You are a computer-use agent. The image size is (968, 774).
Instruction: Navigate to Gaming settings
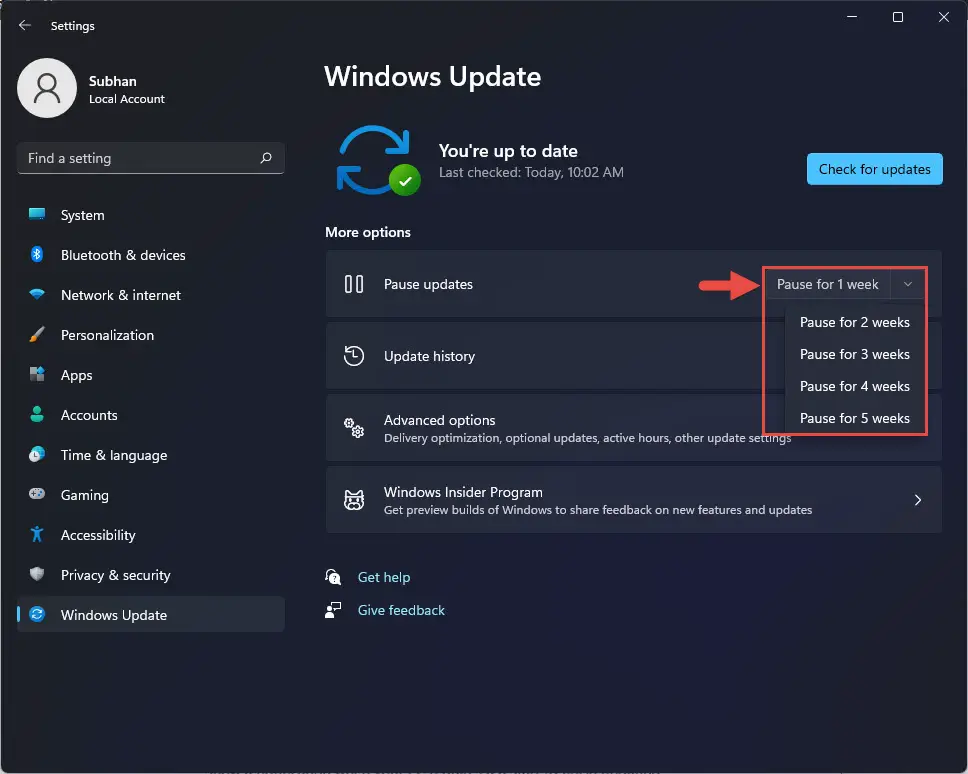pos(151,494)
